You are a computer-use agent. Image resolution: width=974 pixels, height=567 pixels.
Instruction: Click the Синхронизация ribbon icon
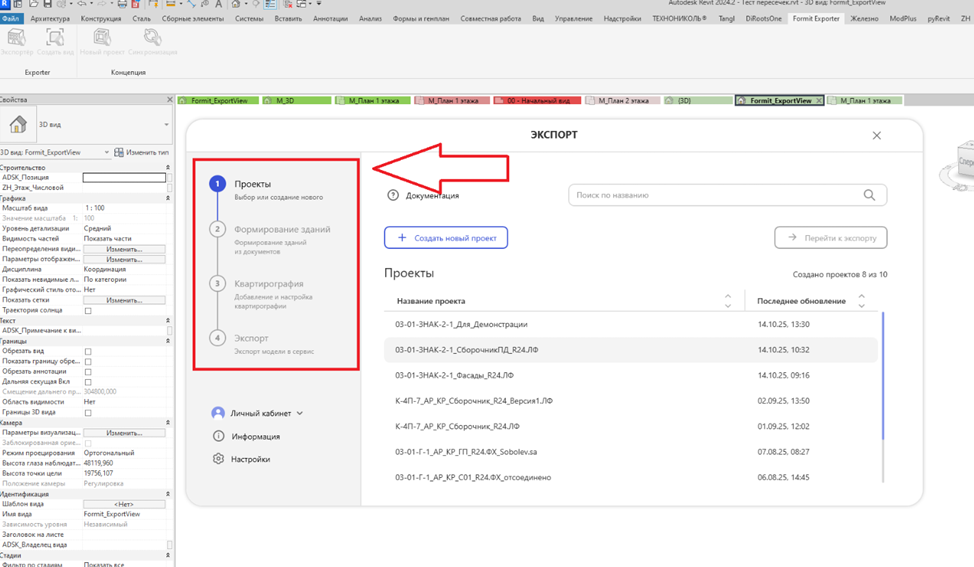click(x=152, y=39)
